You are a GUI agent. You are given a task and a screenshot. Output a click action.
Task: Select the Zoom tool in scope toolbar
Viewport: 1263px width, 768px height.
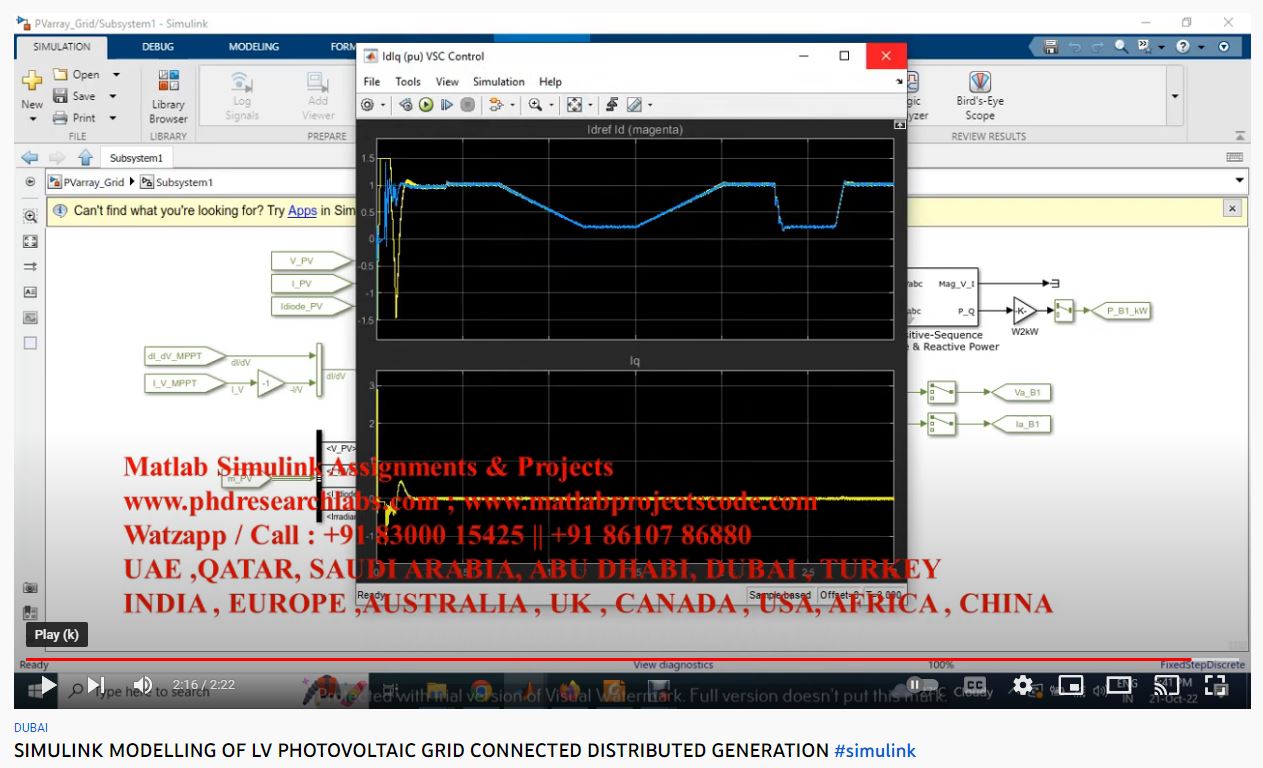tap(536, 104)
